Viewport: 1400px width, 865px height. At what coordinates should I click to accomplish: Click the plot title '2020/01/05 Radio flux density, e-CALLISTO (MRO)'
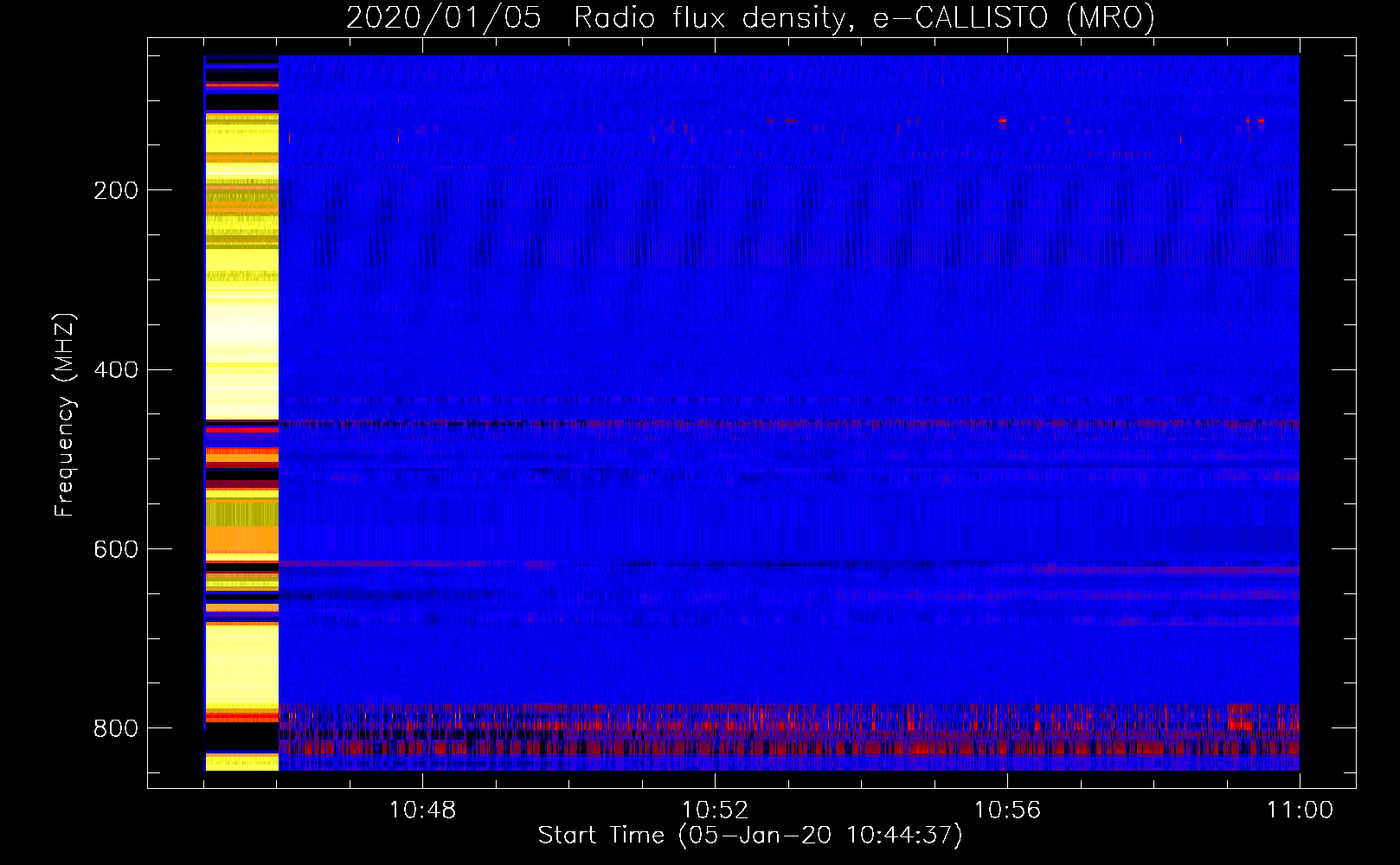(x=750, y=17)
